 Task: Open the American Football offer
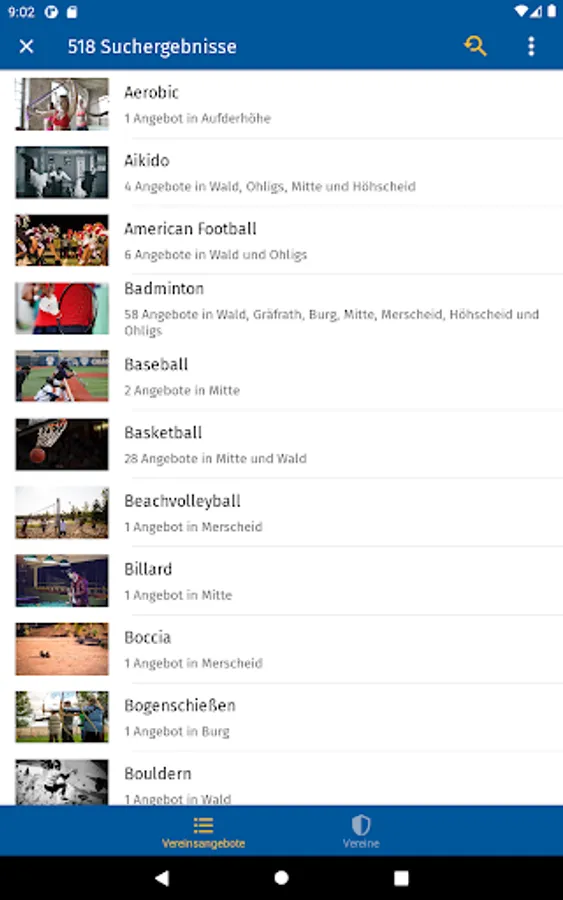click(x=281, y=240)
